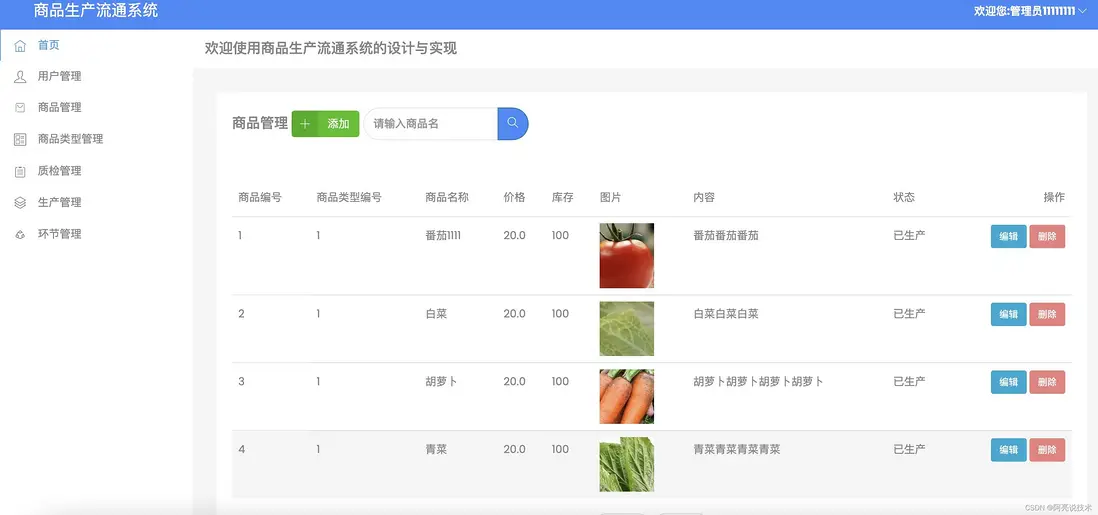Click 删除 for the 白菜 row
The width and height of the screenshot is (1098, 515).
click(x=1047, y=314)
